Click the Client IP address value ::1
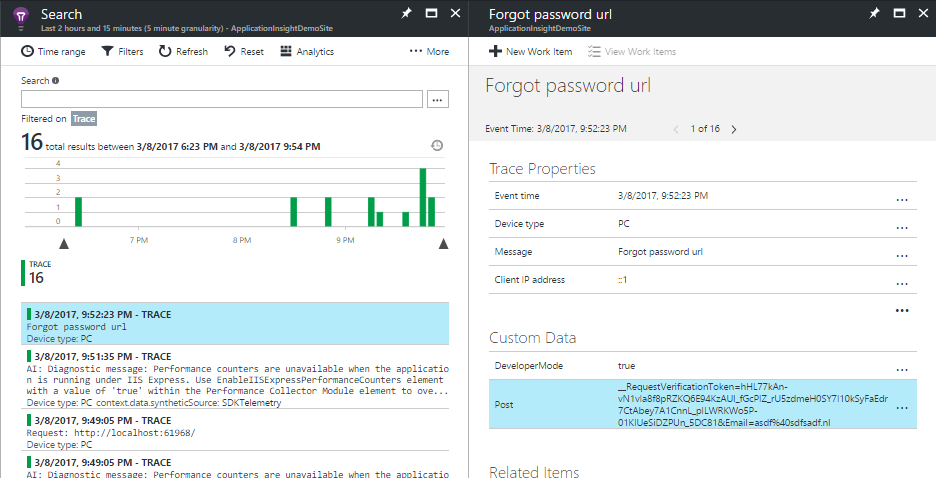936x478 pixels. (x=623, y=279)
